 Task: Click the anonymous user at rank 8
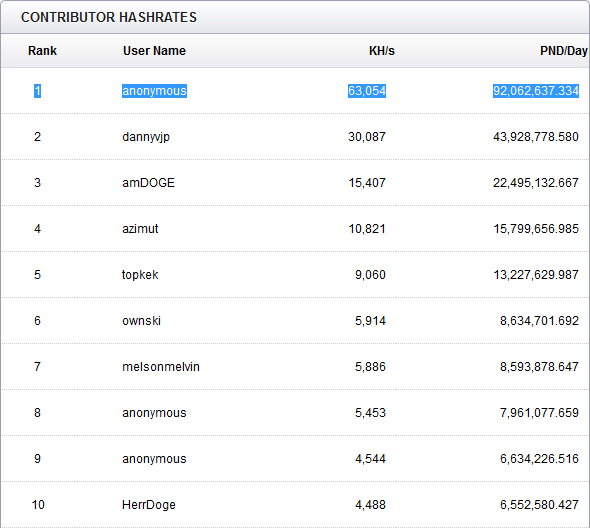pyautogui.click(x=154, y=413)
